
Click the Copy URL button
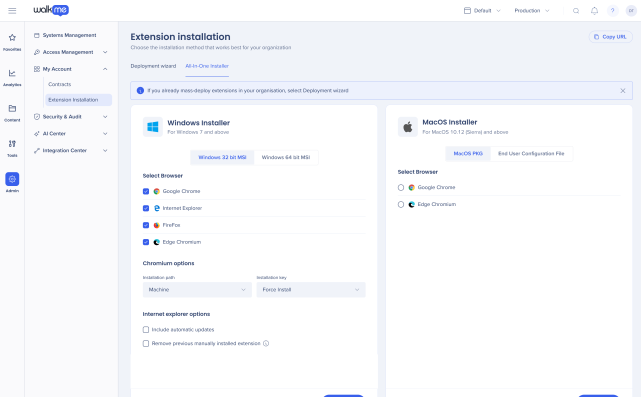coord(610,37)
